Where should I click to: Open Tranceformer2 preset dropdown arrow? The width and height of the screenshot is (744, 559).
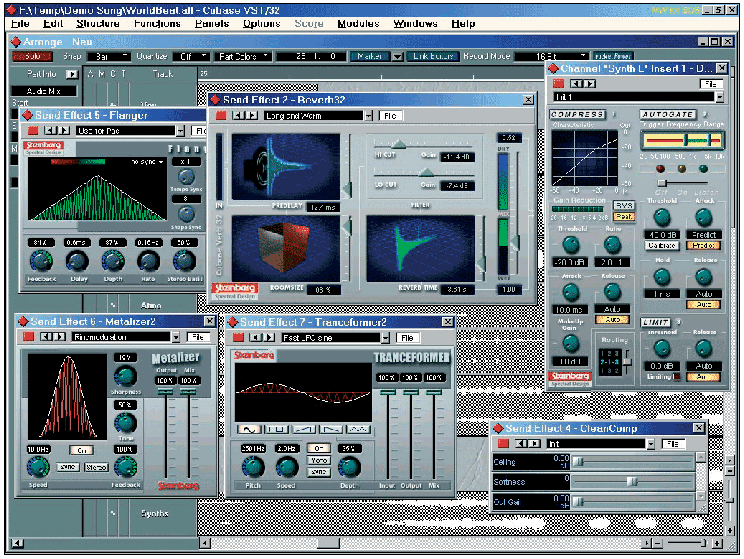point(386,338)
